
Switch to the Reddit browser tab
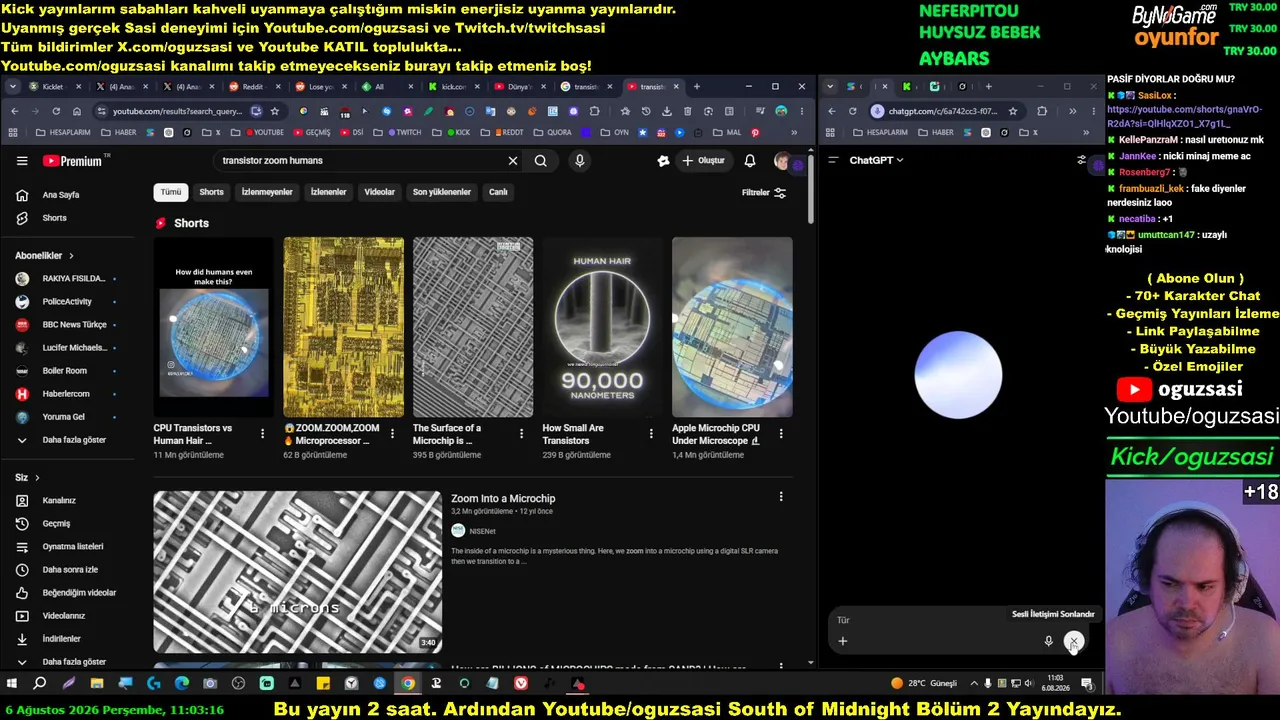pos(256,87)
